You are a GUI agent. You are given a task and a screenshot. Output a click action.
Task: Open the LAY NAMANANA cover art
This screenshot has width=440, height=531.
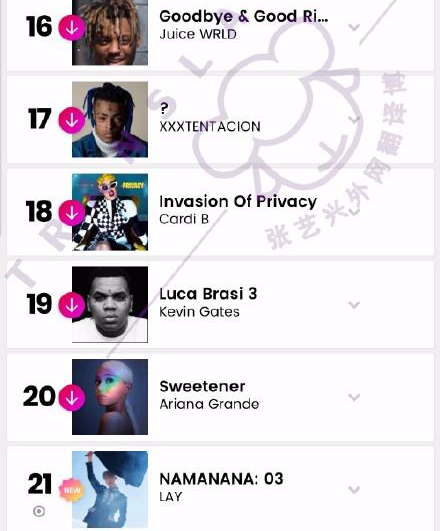(110, 489)
